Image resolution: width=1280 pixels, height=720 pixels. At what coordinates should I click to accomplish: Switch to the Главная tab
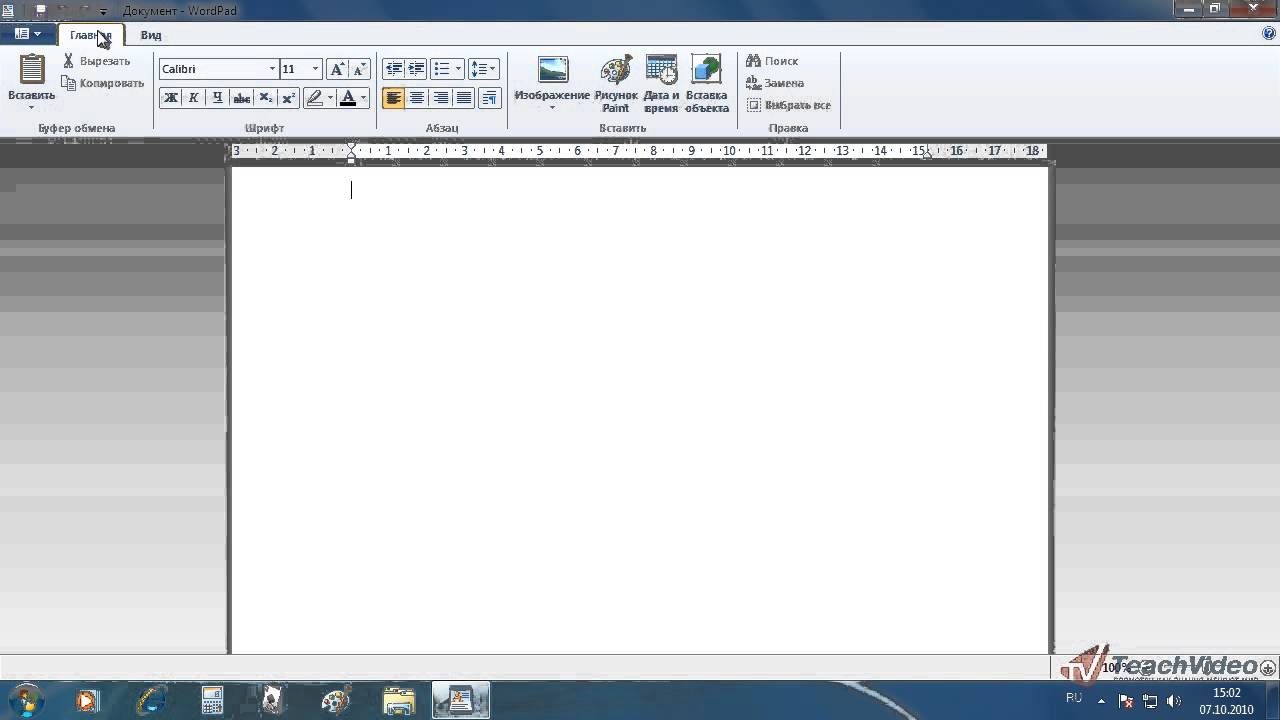91,35
